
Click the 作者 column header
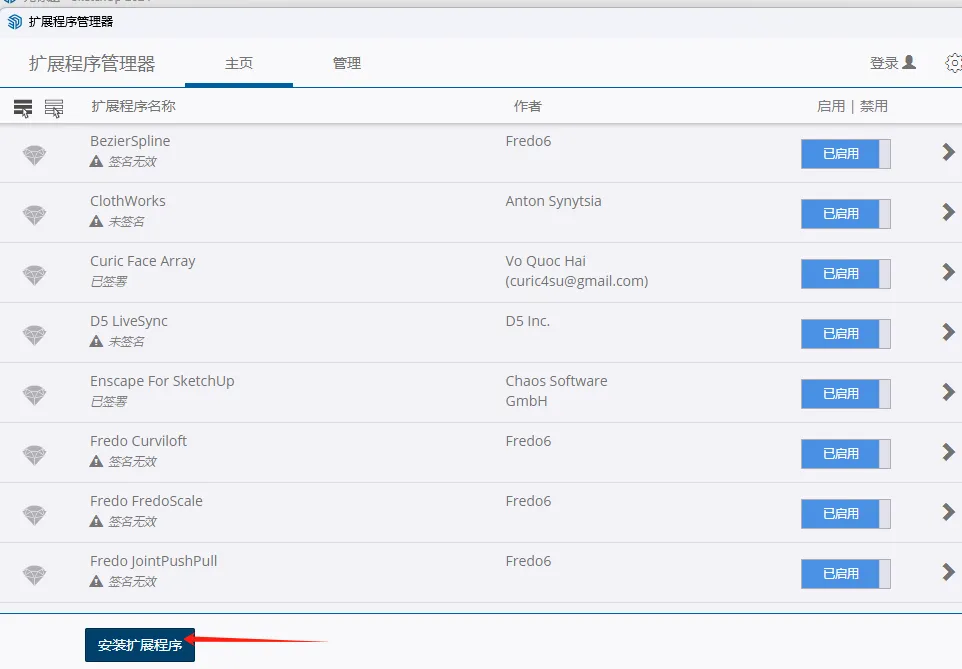[528, 106]
